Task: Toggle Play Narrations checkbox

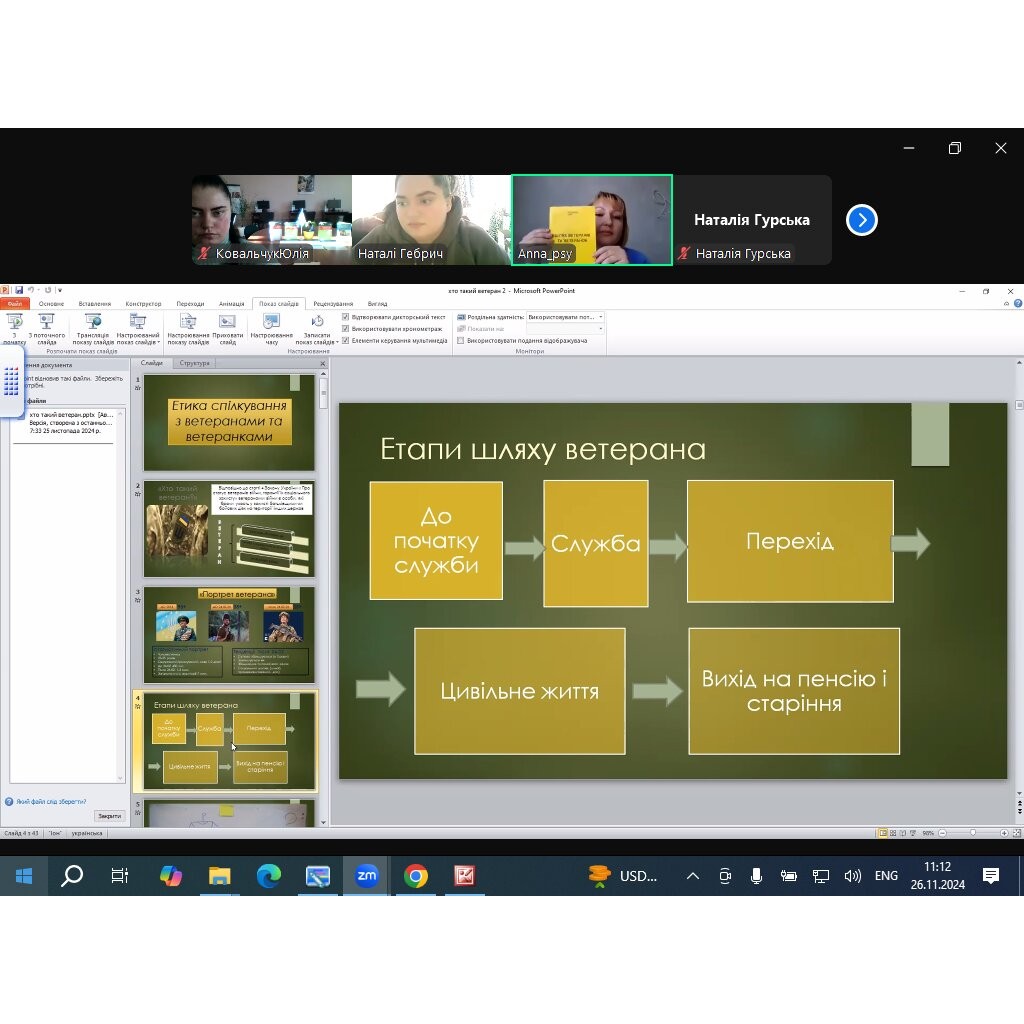Action: coord(346,317)
